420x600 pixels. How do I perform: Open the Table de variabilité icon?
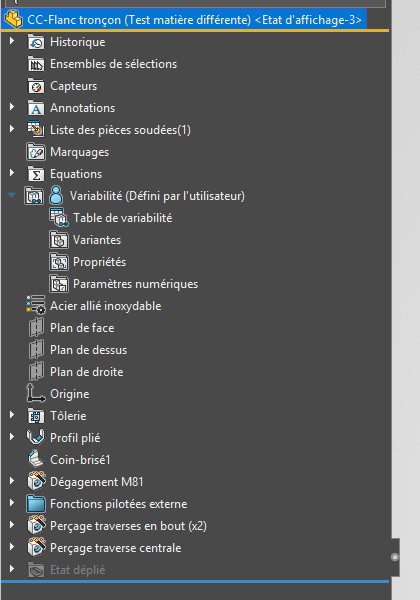click(x=59, y=217)
